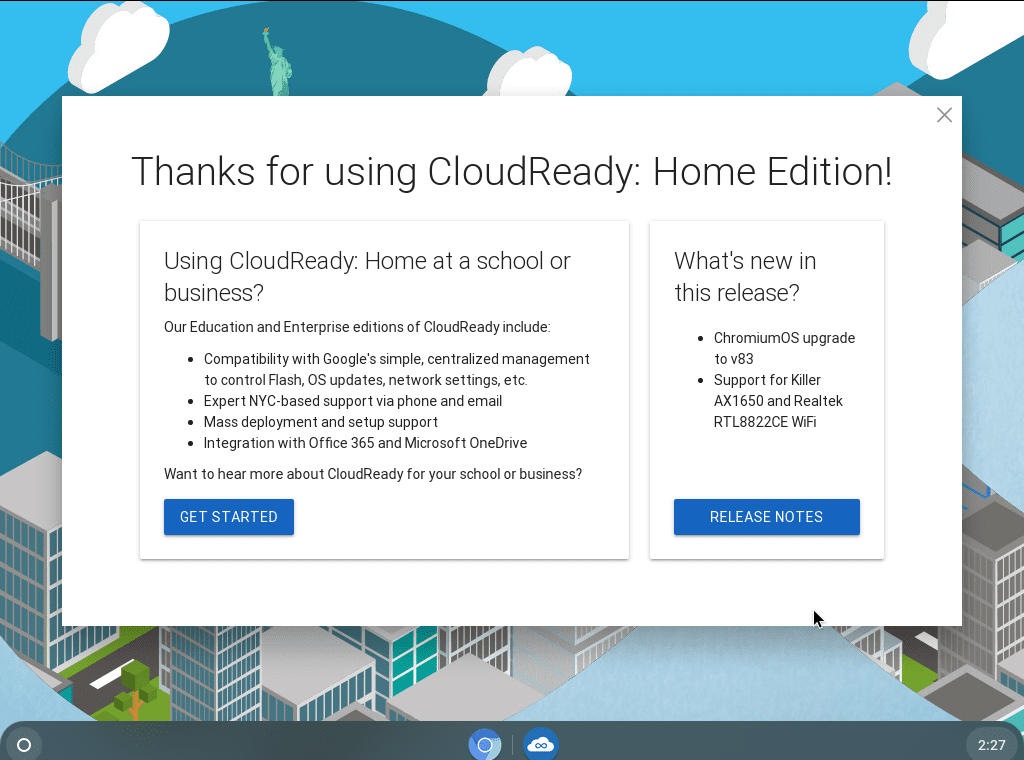
Task: Select the "ChromiumOS upgrade to v83" bullet
Action: click(784, 348)
